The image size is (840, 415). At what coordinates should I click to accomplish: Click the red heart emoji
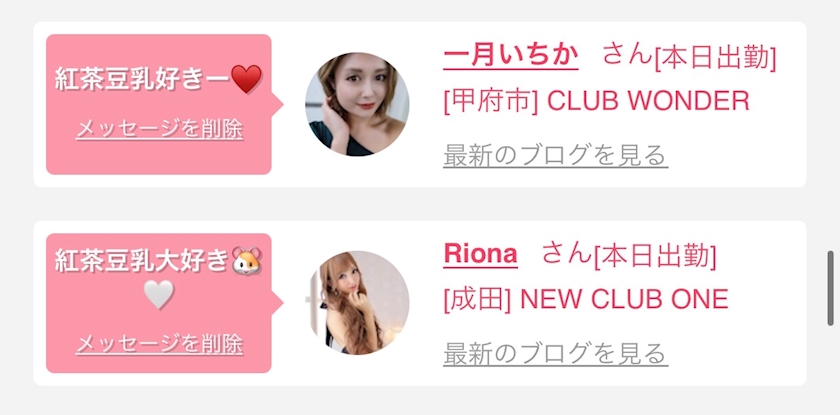(x=246, y=79)
